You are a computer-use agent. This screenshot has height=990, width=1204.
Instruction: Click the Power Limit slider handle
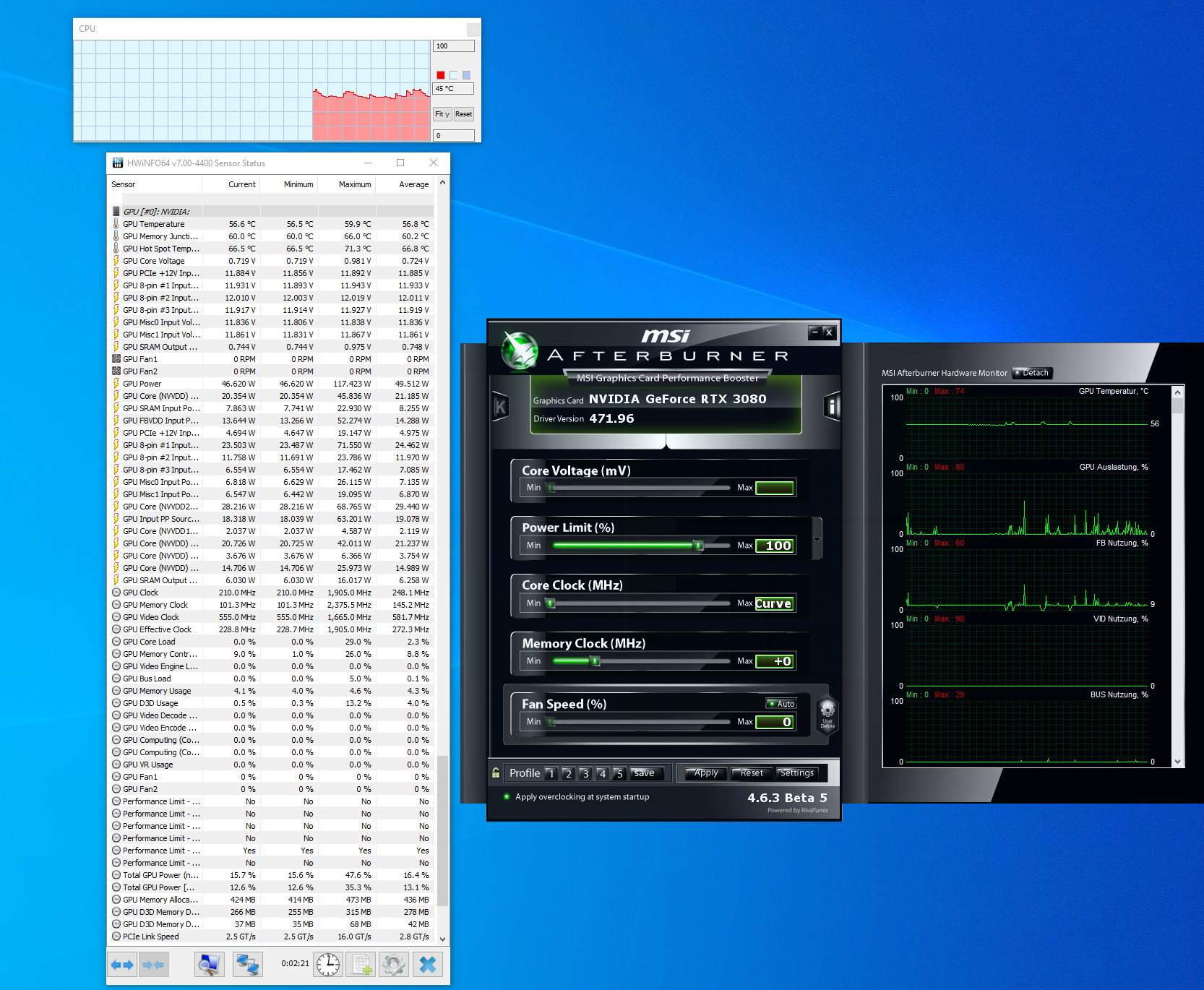click(698, 546)
